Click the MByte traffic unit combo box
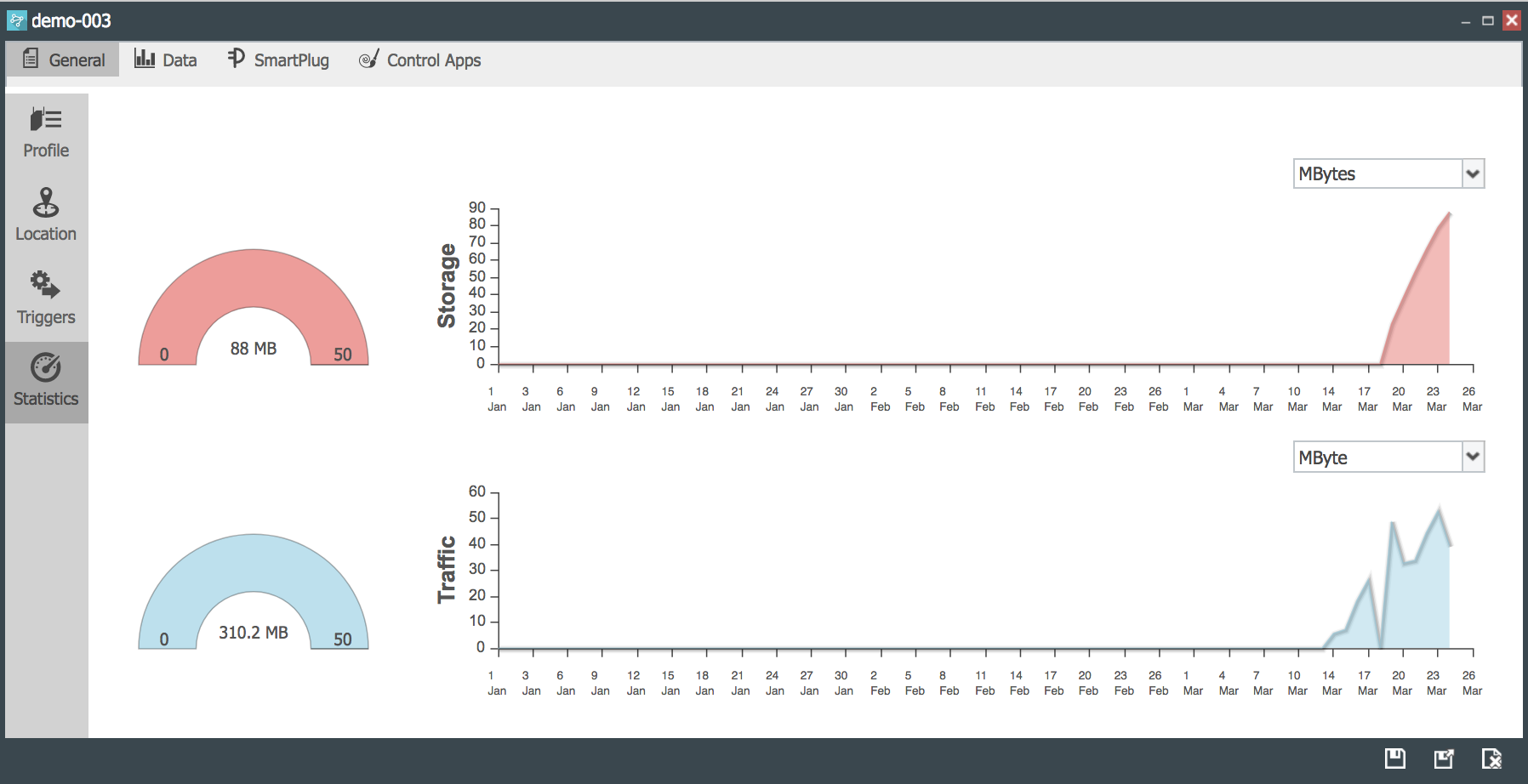 coord(1388,457)
